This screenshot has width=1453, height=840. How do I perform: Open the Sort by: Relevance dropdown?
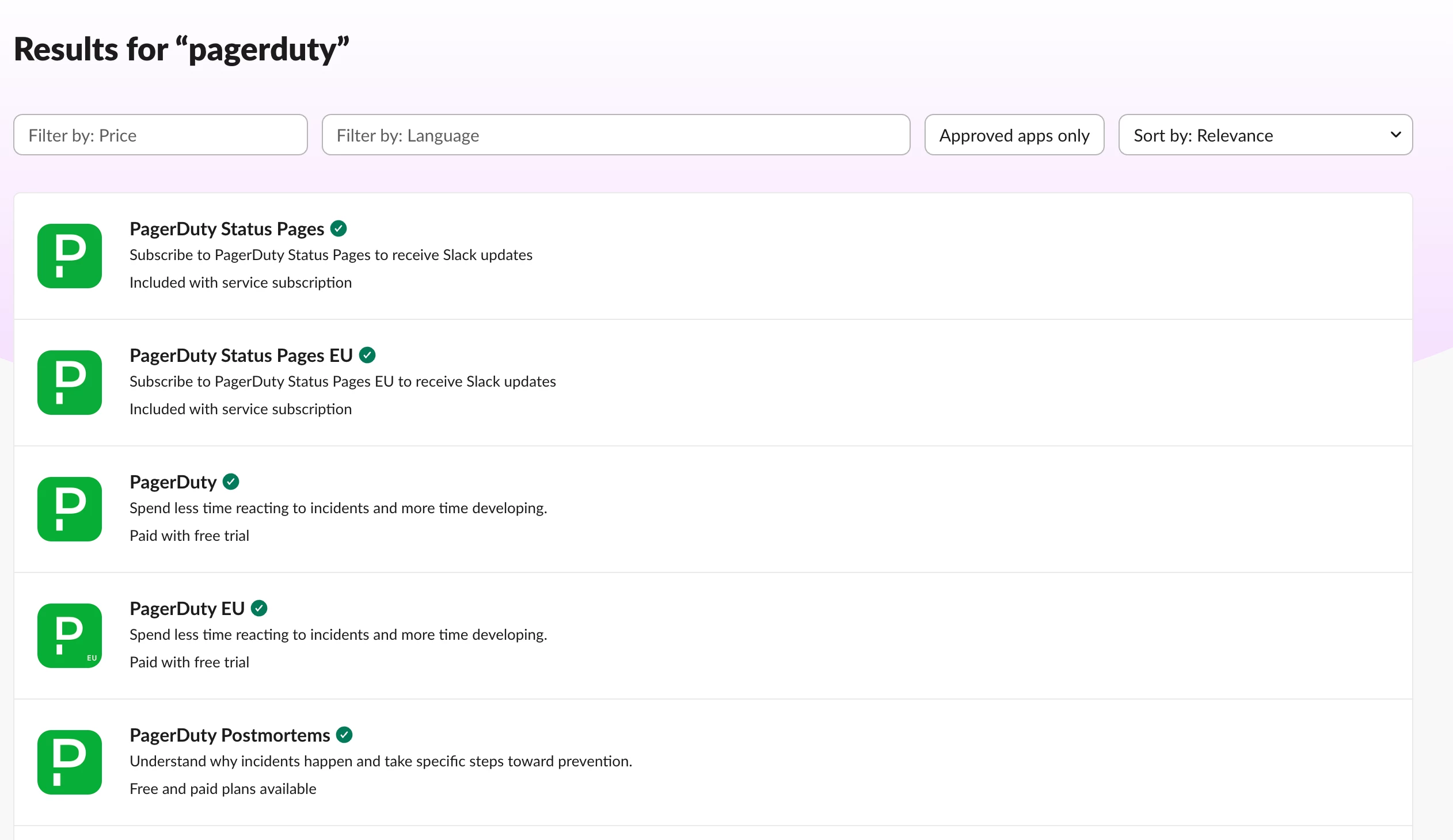1265,135
